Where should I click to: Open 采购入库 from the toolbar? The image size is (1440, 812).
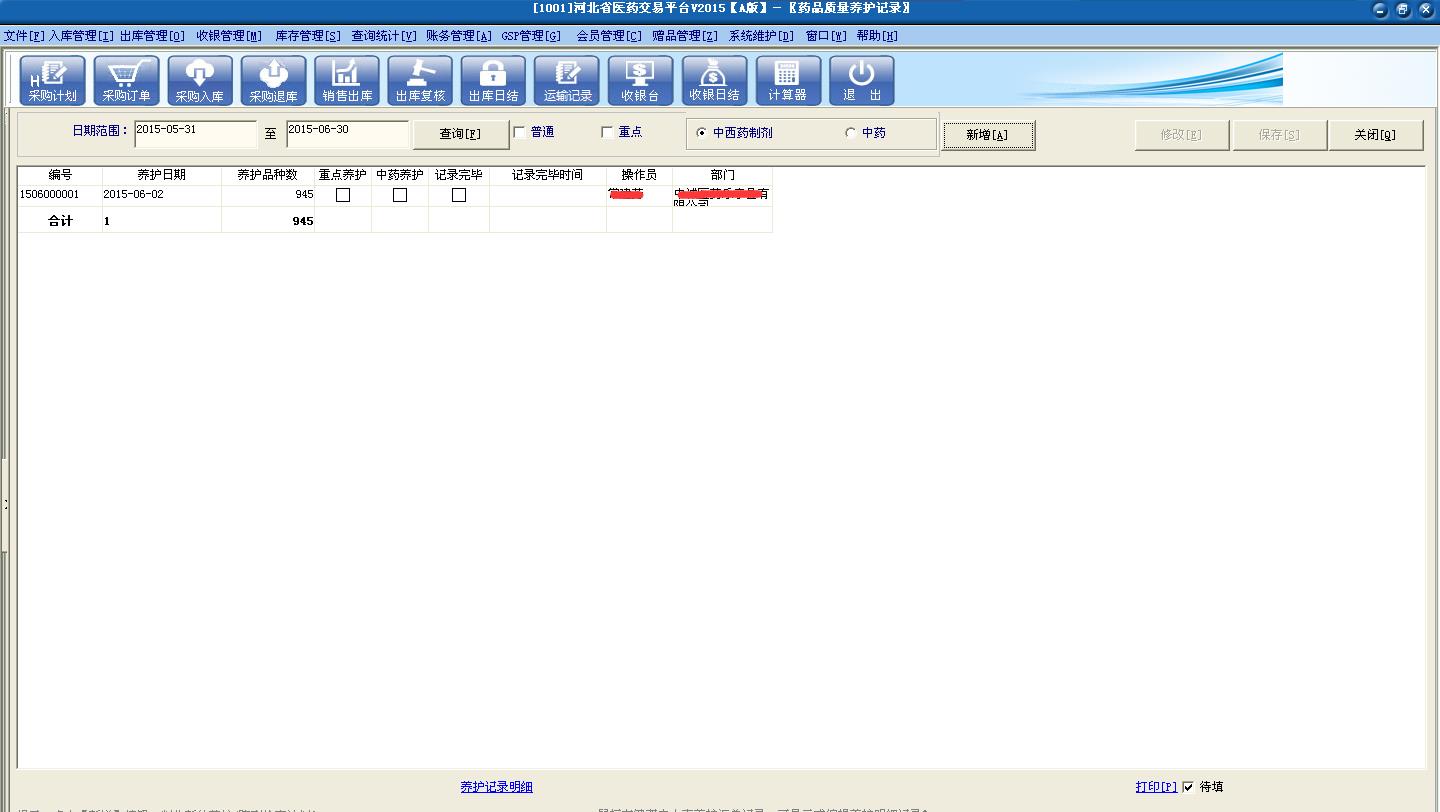200,81
